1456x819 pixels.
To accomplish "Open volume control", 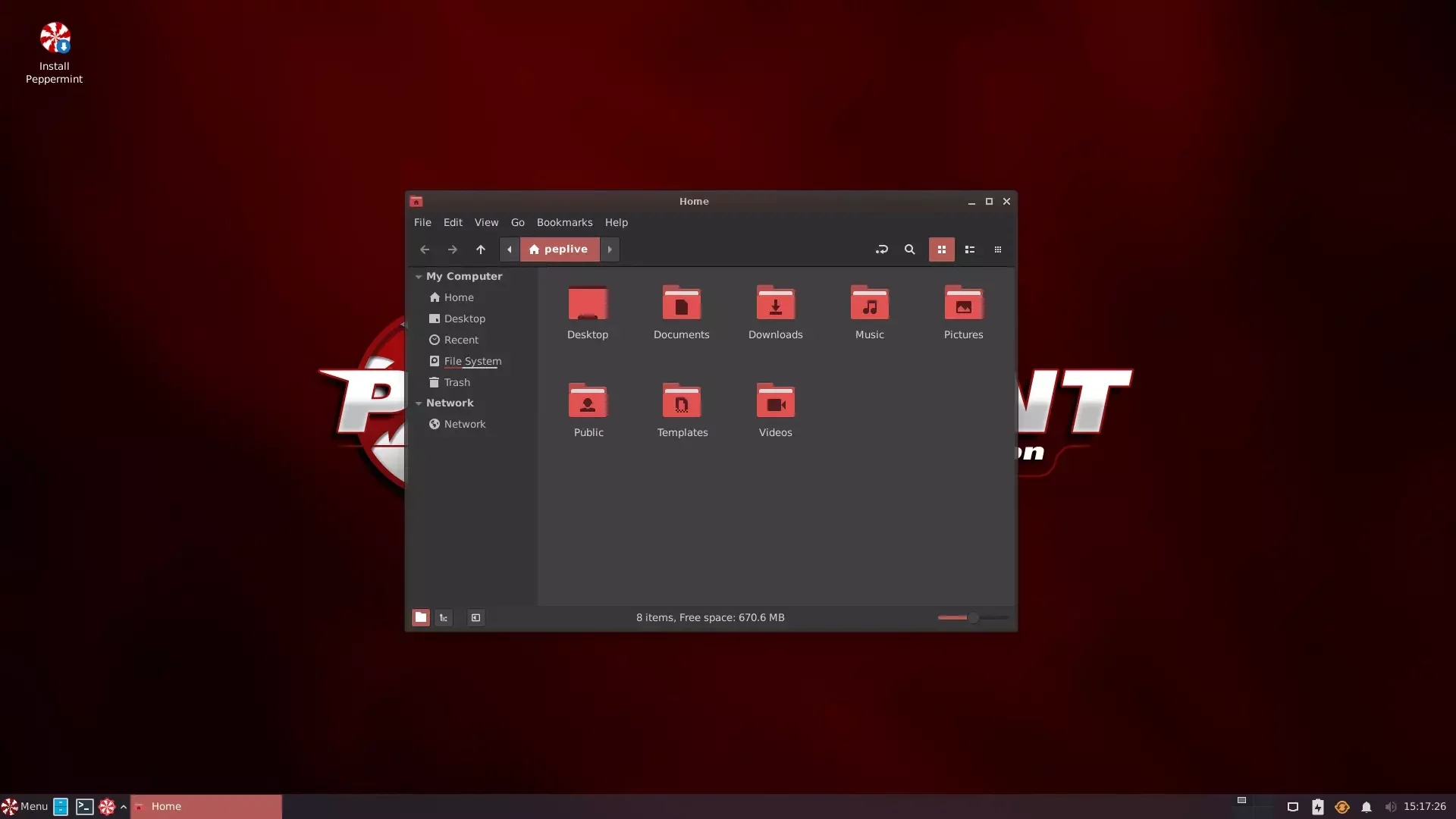I will (1390, 808).
